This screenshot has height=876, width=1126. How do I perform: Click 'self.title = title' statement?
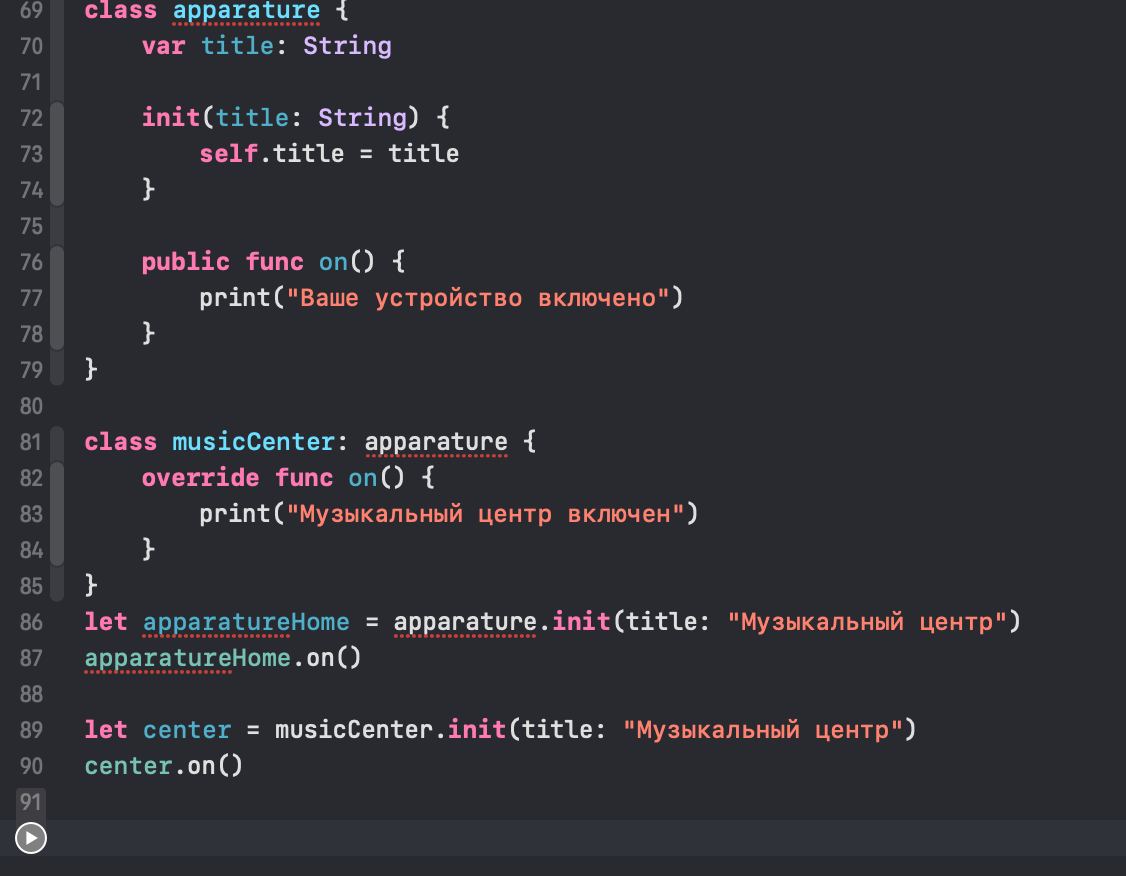coord(329,154)
